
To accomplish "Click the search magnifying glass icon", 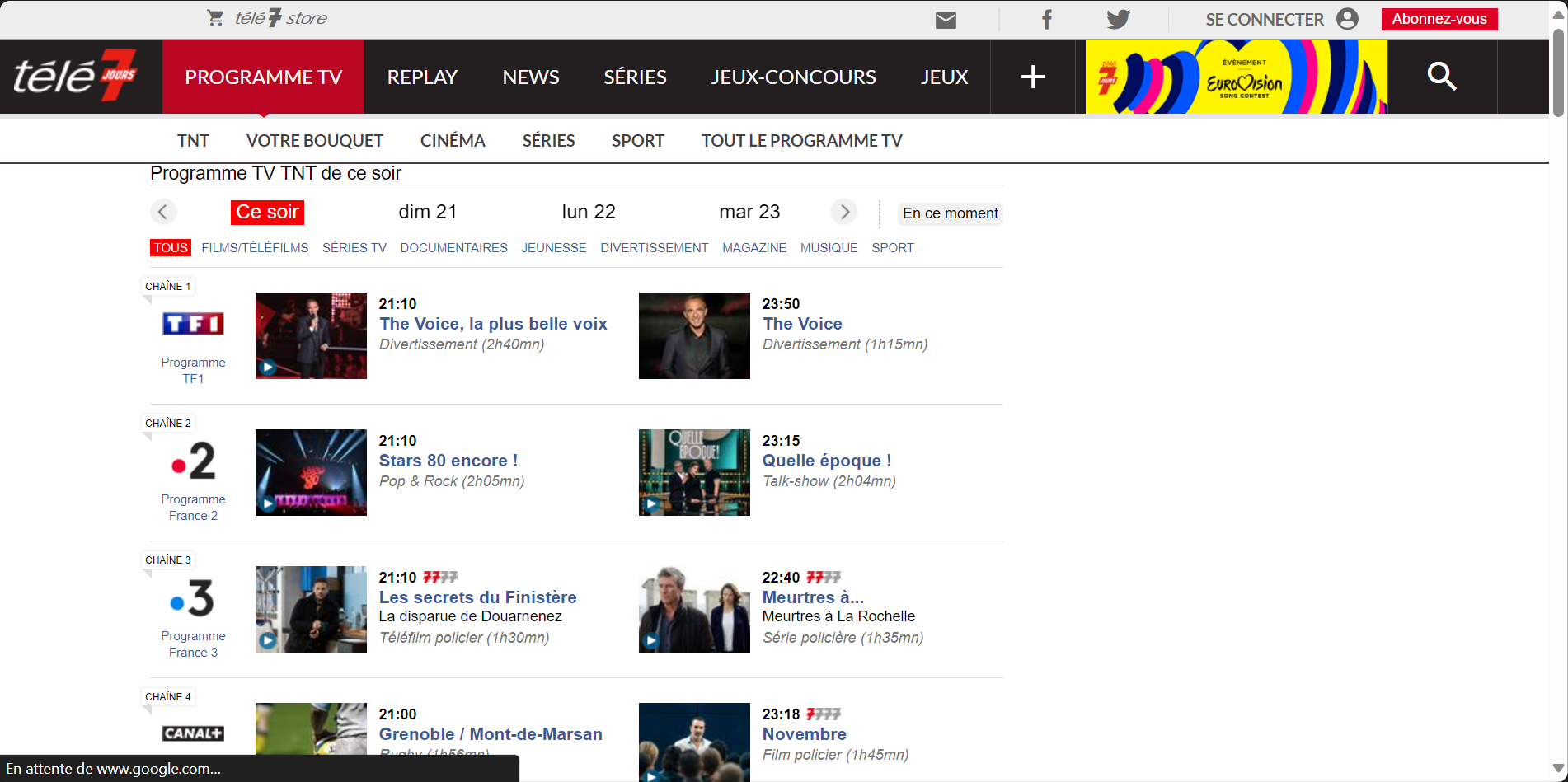I will (x=1441, y=77).
